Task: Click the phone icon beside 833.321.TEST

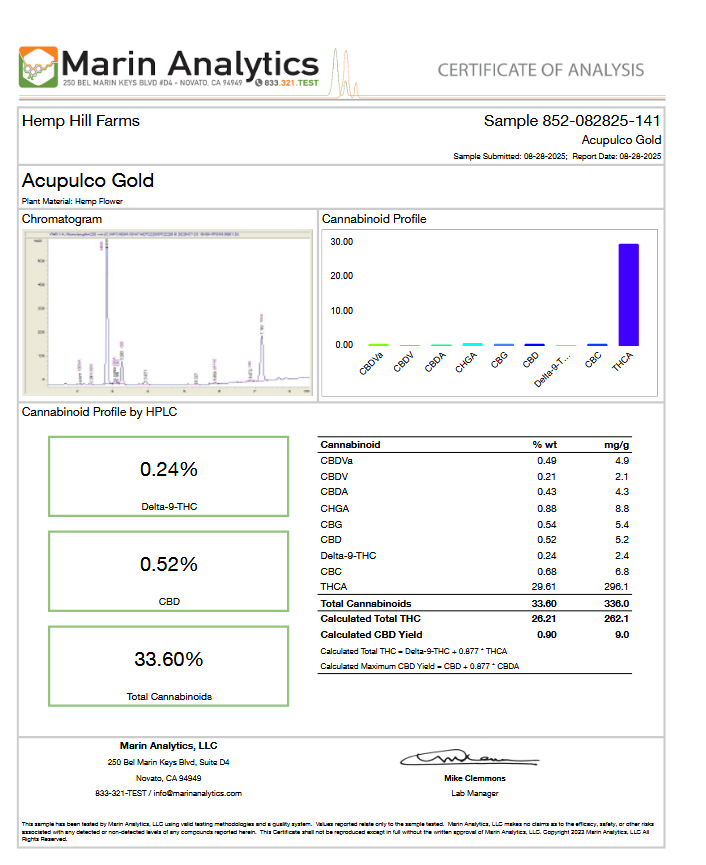Action: pyautogui.click(x=259, y=84)
